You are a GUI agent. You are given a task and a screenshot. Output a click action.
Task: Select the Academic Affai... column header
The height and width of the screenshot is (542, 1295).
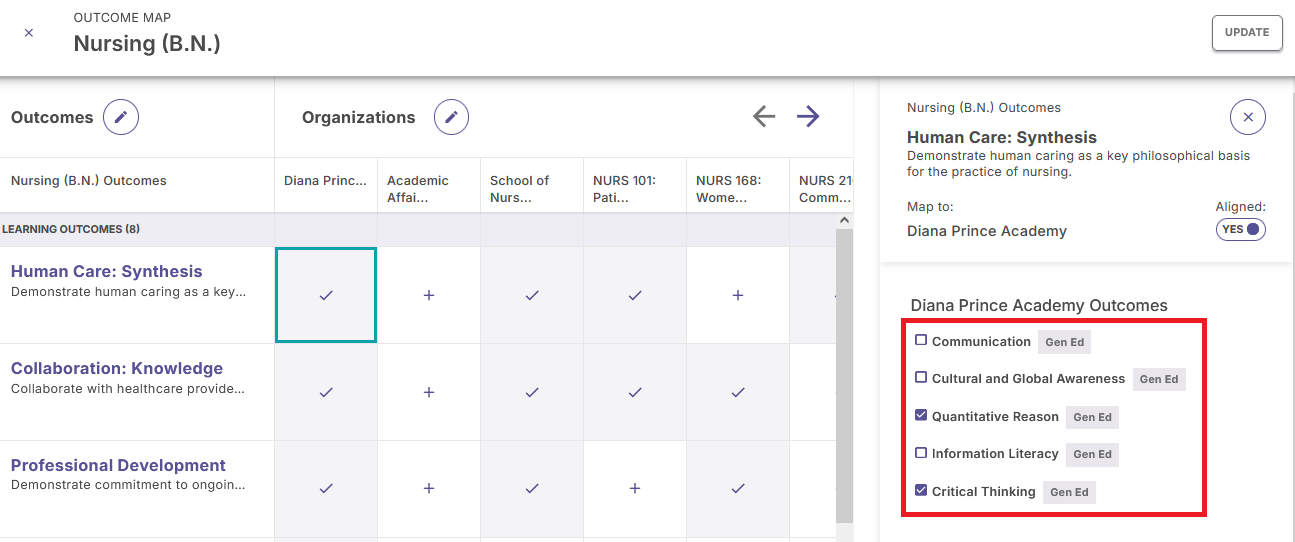429,185
